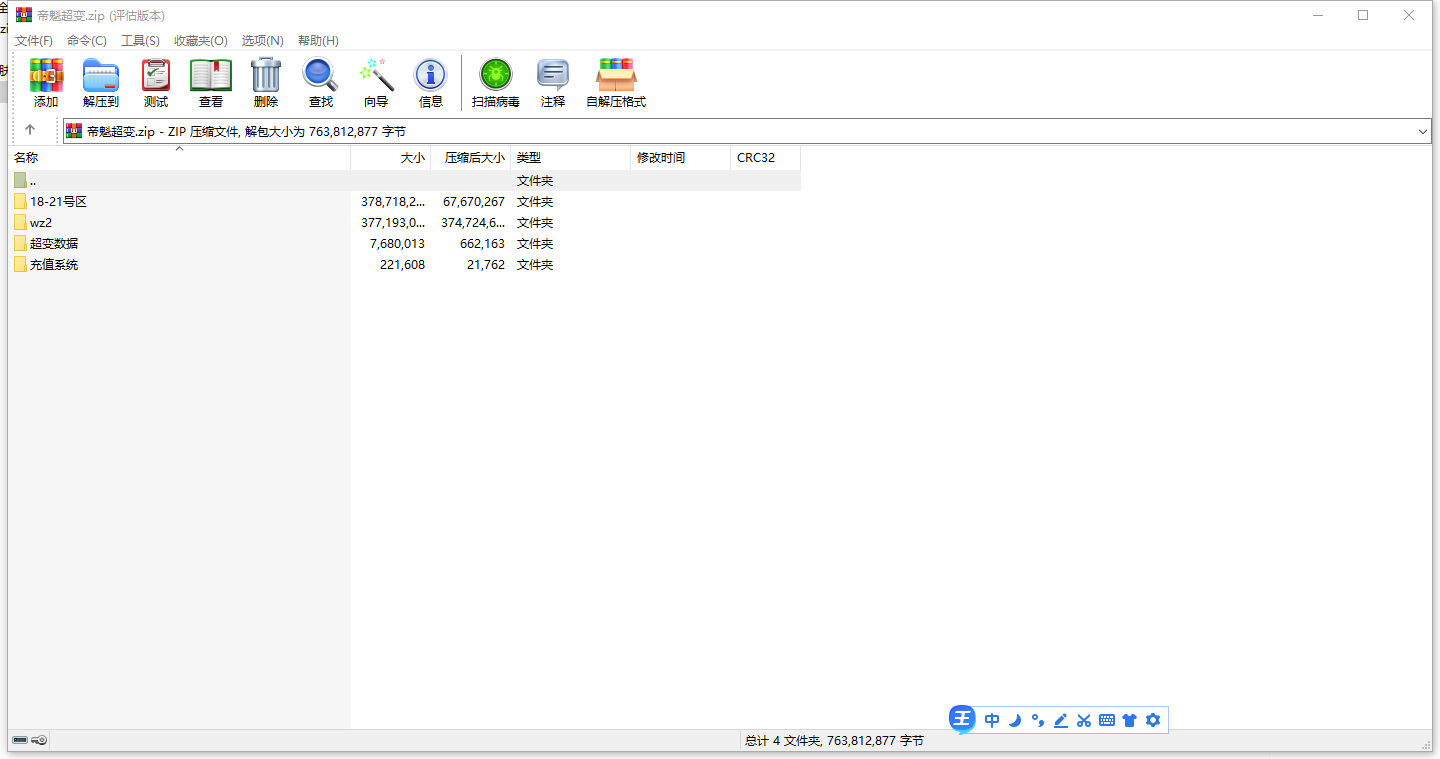Click the Add (添加) archive icon

click(46, 76)
